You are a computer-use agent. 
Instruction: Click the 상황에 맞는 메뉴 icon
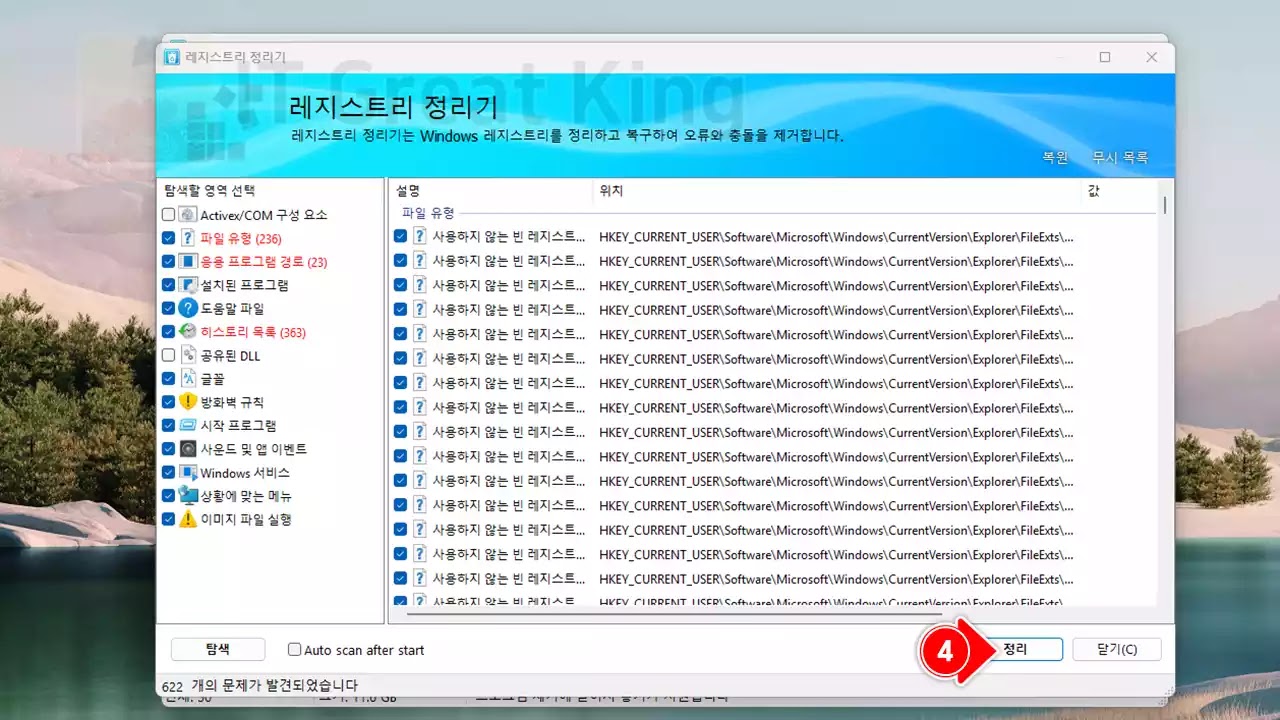click(187, 496)
